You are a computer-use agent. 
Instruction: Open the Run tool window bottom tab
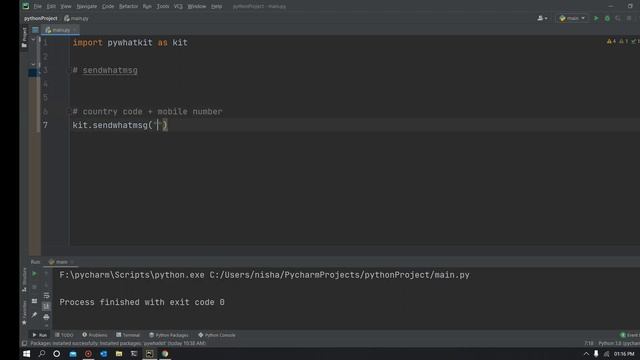tap(40, 335)
